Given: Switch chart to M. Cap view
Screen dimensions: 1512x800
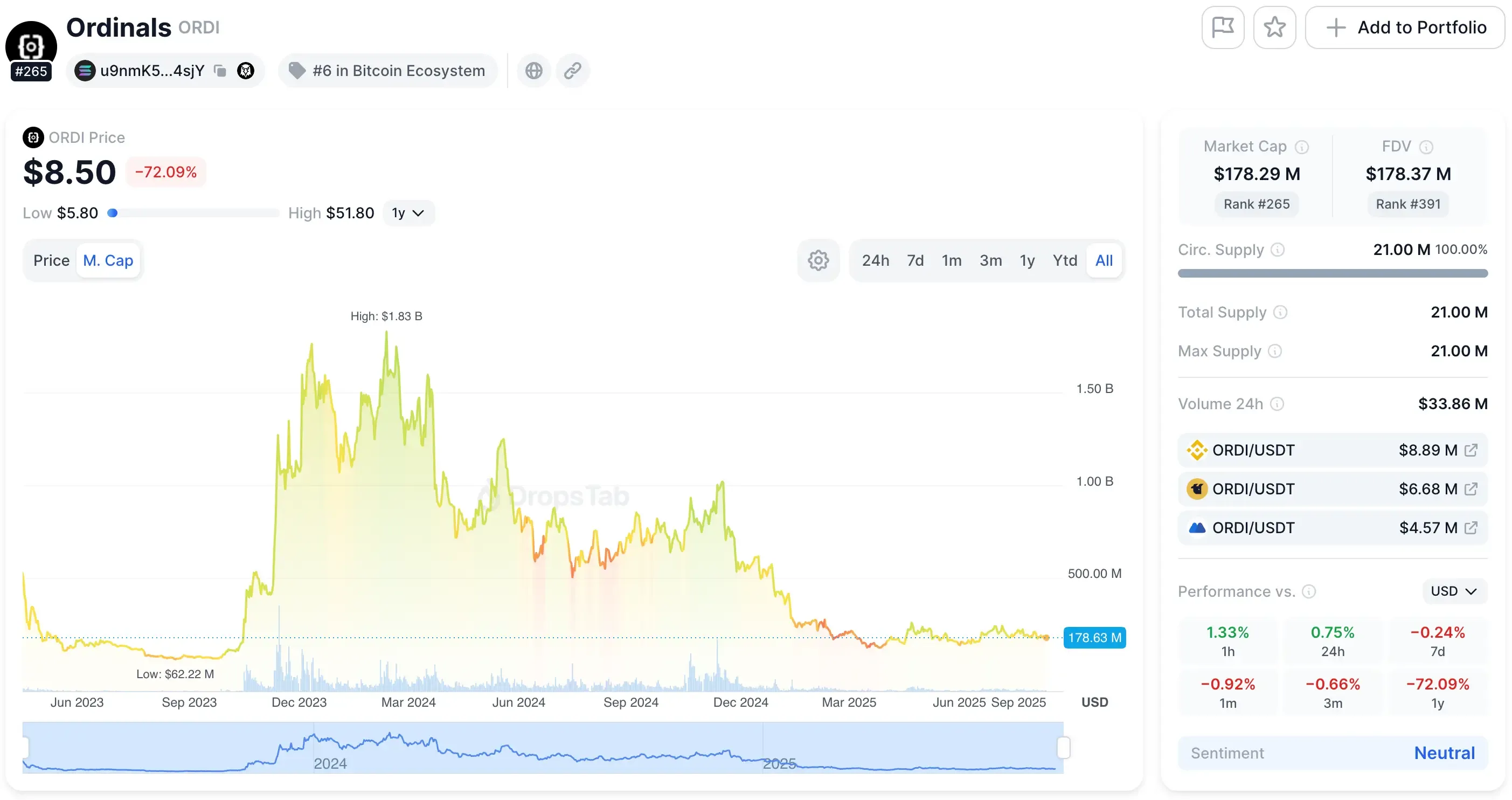Looking at the screenshot, I should (108, 260).
